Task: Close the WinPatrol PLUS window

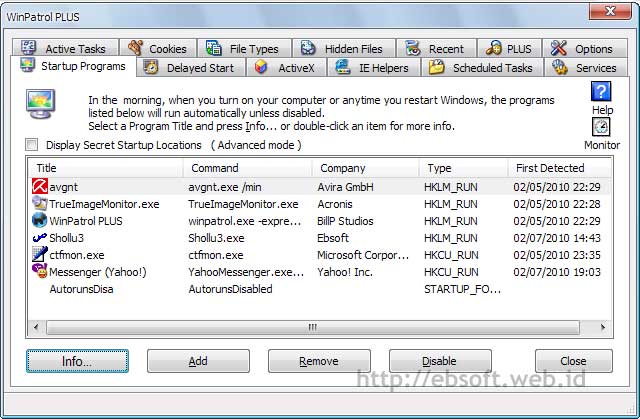Action: pos(610,11)
